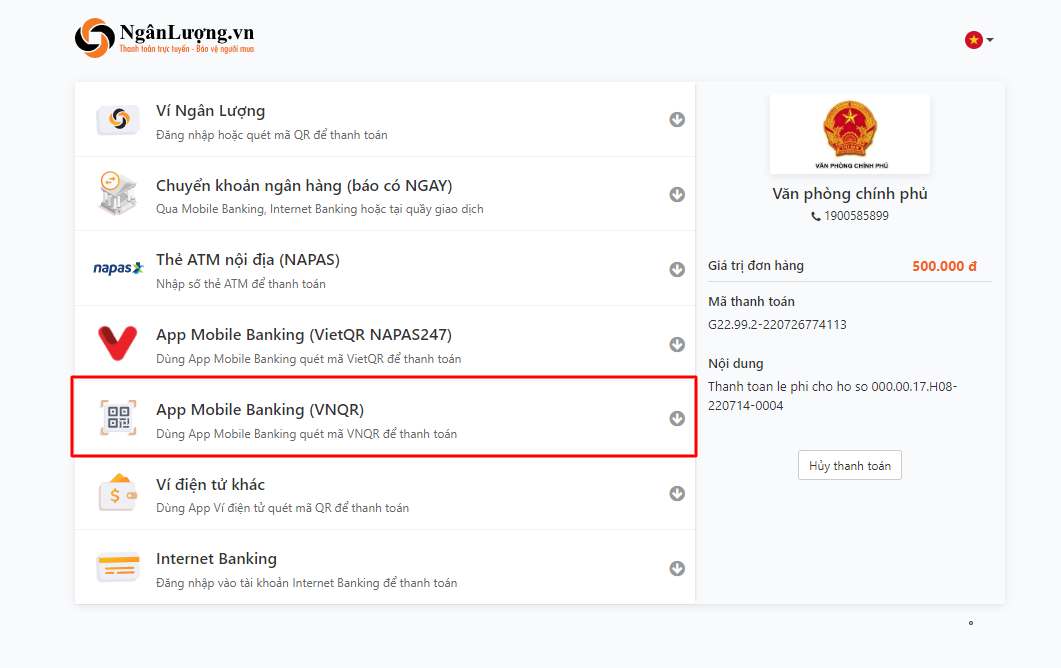1061x668 pixels.
Task: Click the NgânLượng.vn logo
Action: [x=164, y=38]
